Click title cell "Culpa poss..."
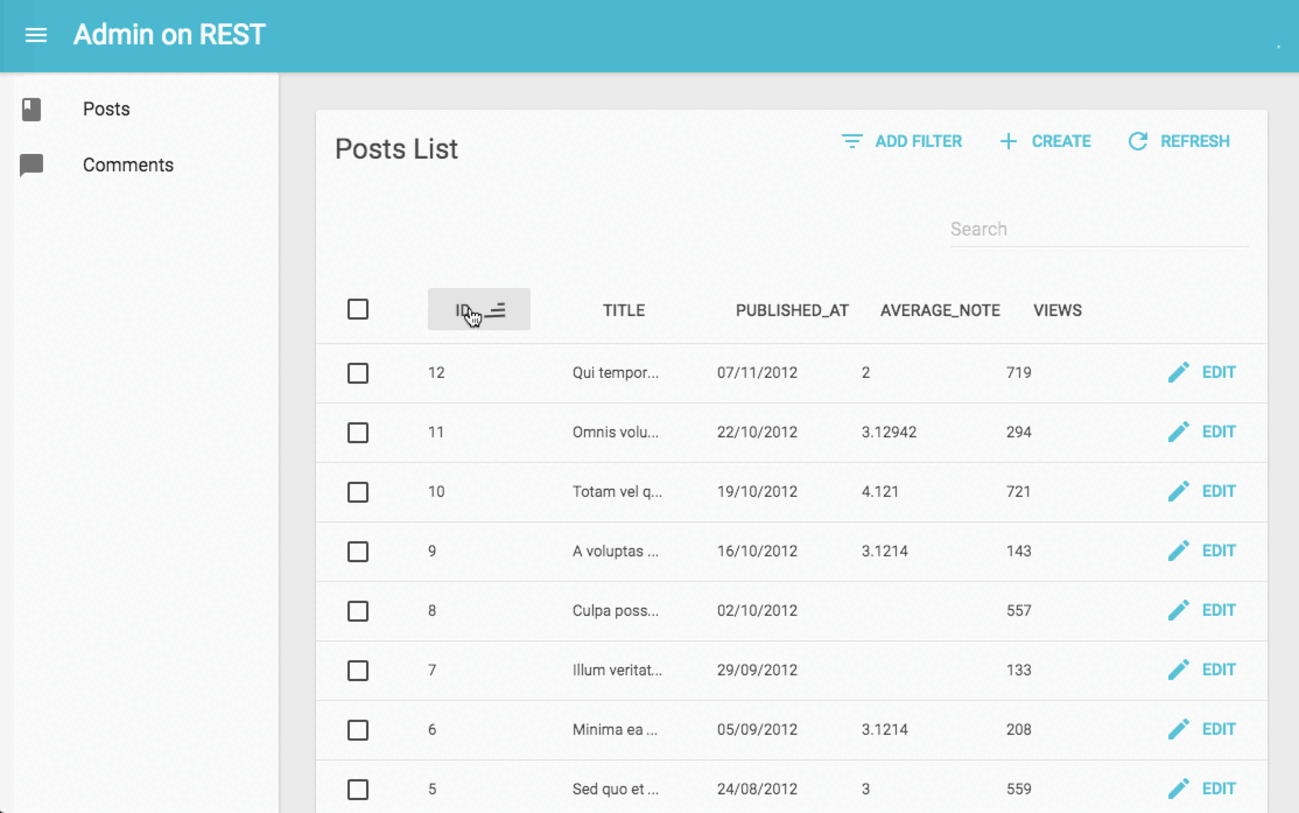 [x=615, y=611]
